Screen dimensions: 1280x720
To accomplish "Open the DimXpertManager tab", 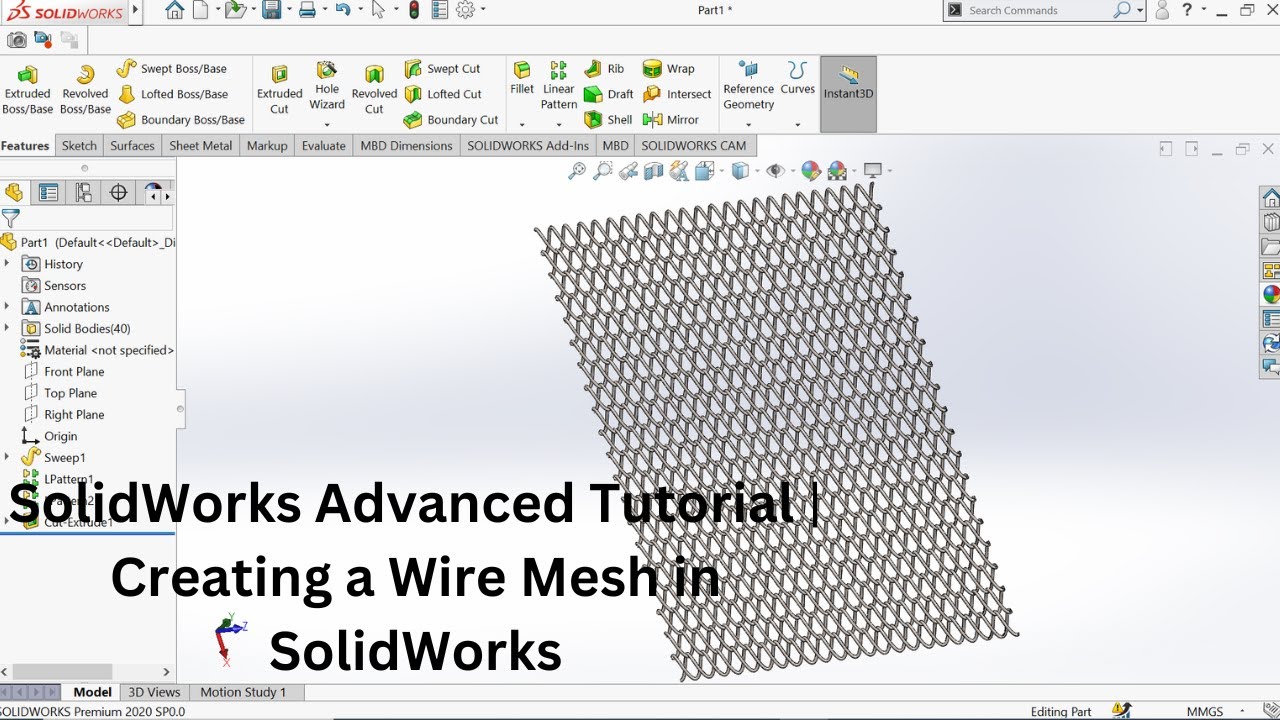I will tap(118, 193).
